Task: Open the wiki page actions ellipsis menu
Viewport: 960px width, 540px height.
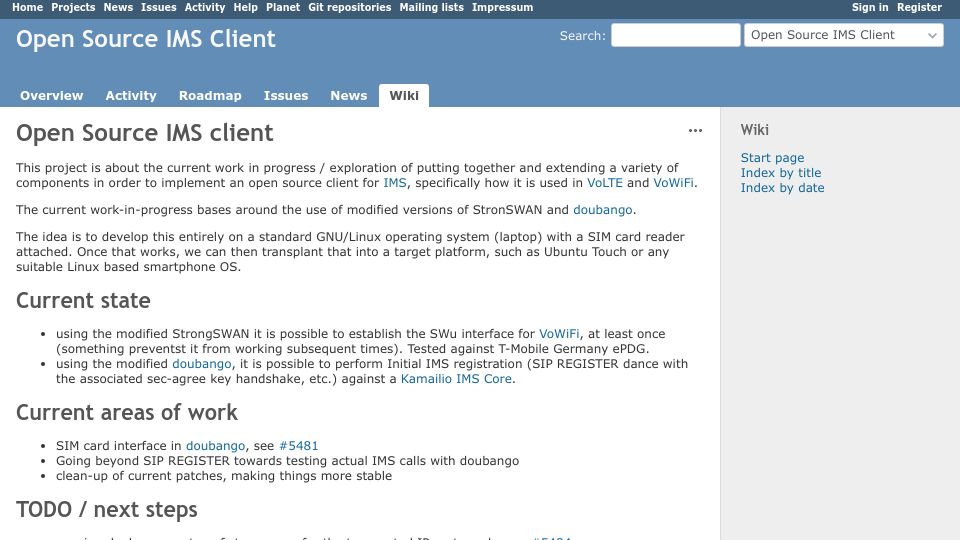Action: 695,130
